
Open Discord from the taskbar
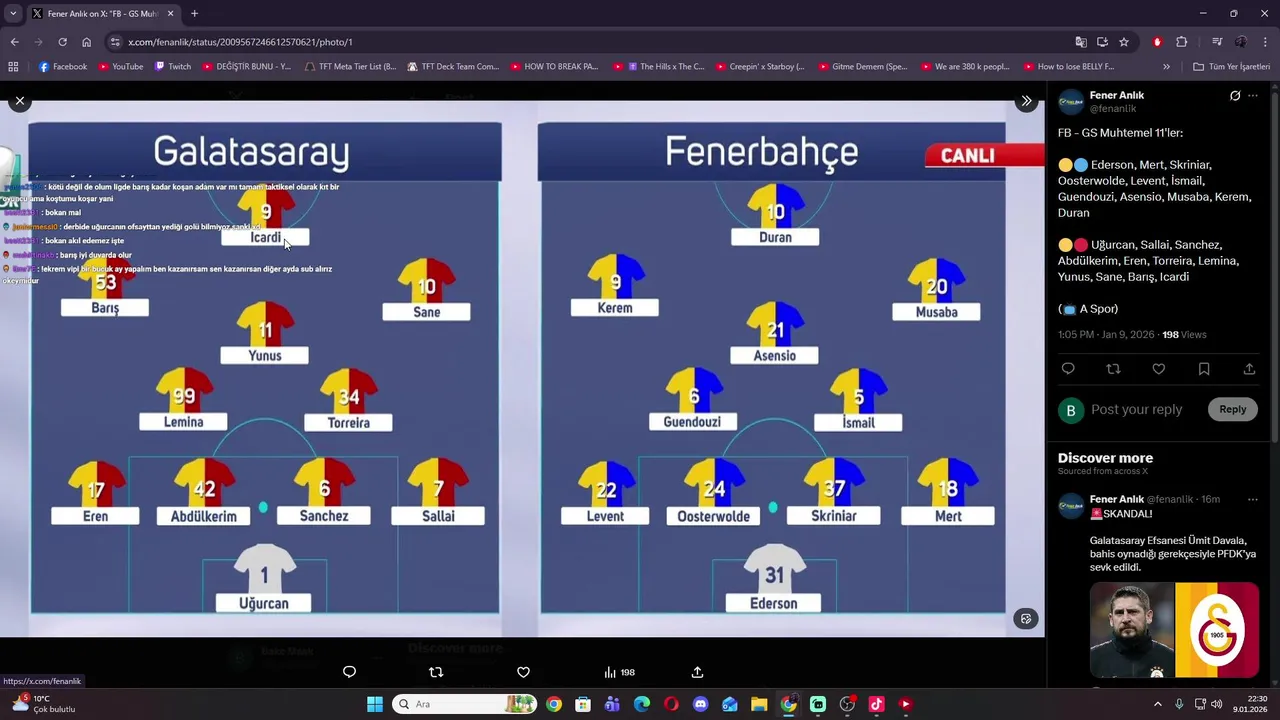point(700,704)
